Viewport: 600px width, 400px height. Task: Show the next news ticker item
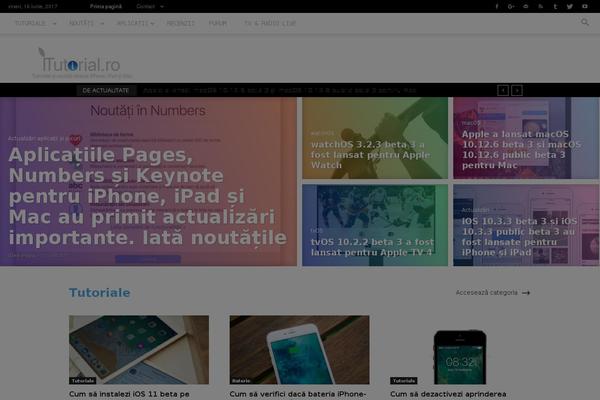(x=517, y=90)
